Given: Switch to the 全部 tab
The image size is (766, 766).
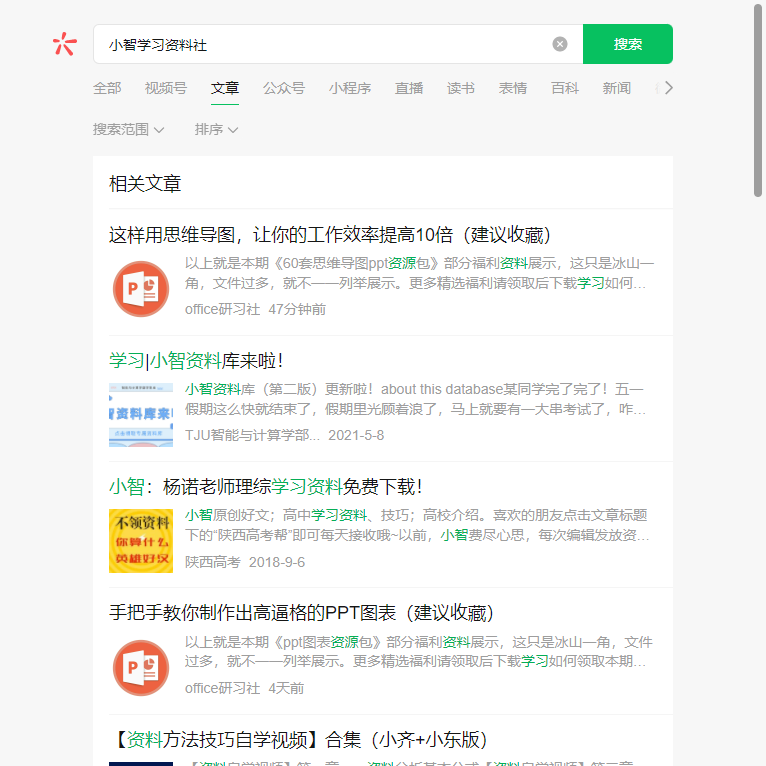Looking at the screenshot, I should (x=107, y=88).
